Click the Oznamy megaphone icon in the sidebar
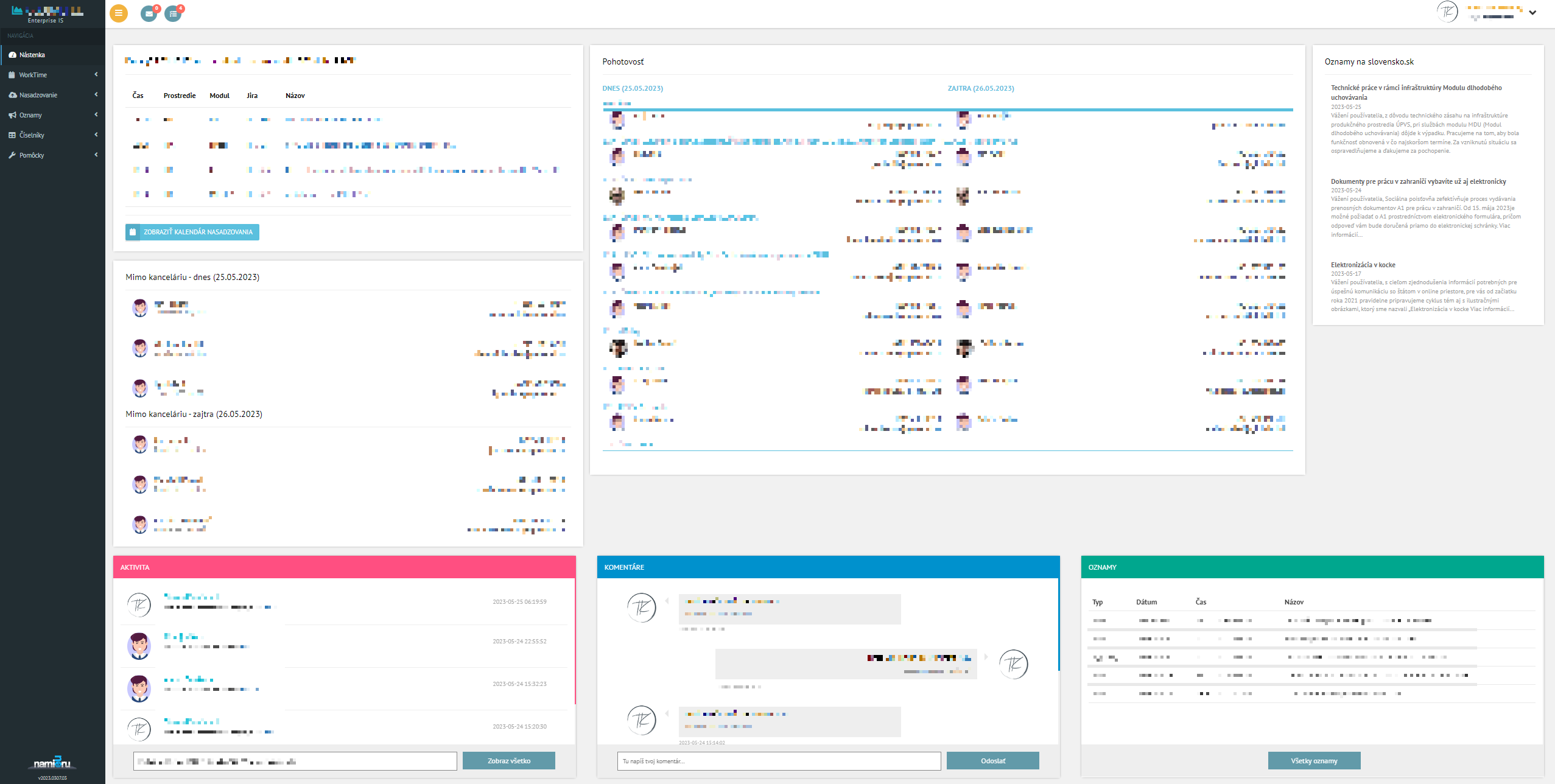Viewport: 1555px width, 784px height. (x=12, y=115)
